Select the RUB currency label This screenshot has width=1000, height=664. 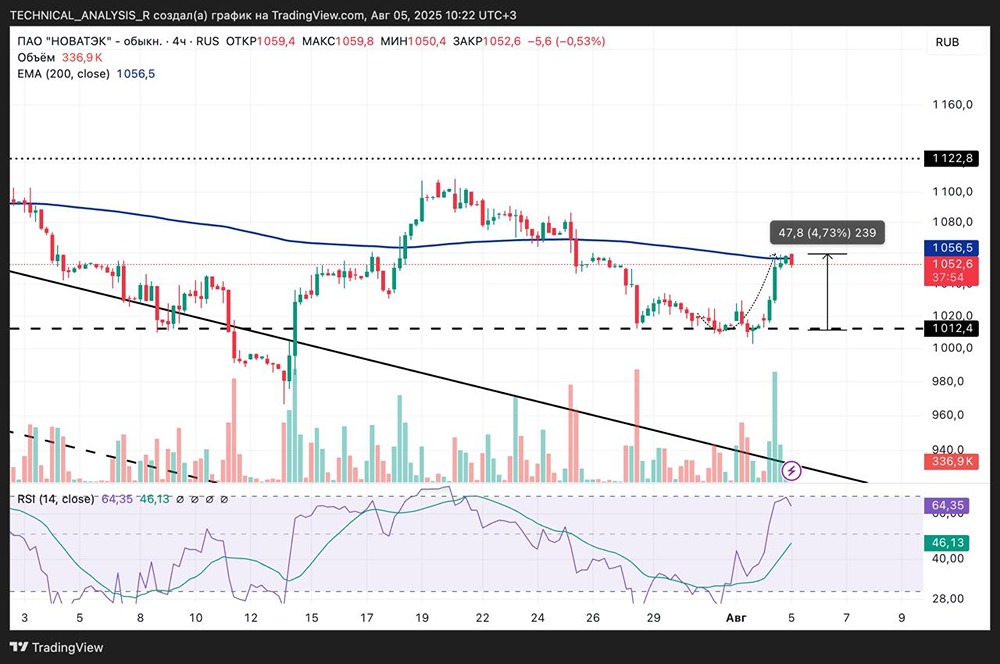click(x=947, y=42)
